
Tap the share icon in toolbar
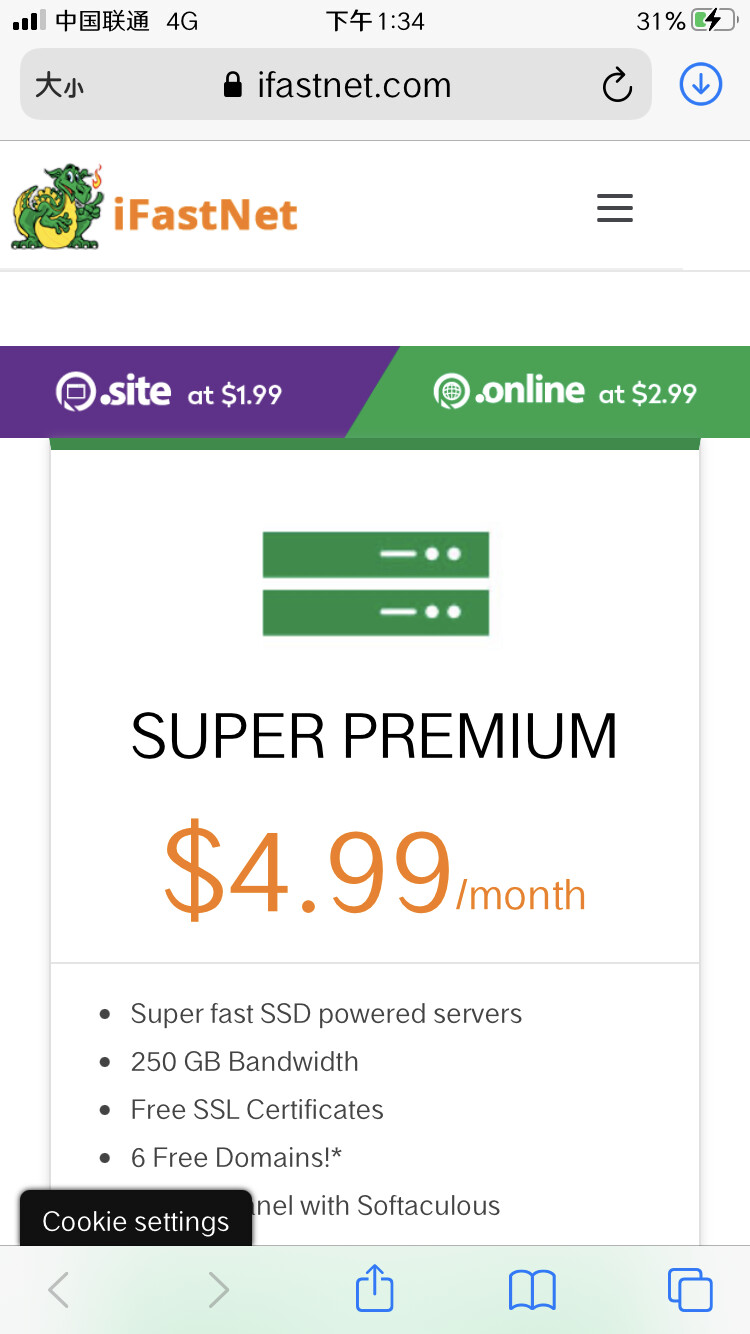point(375,1288)
